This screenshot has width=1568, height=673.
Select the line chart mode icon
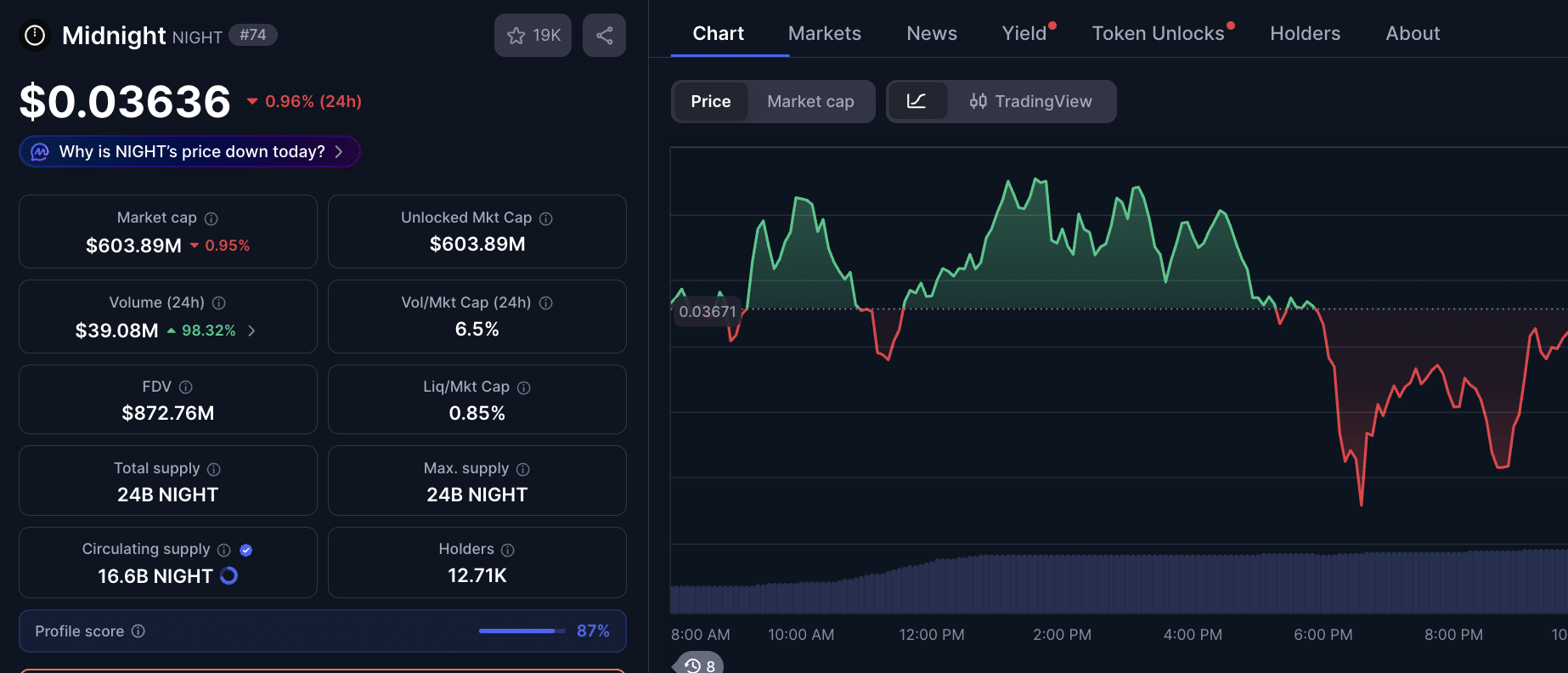point(917,102)
